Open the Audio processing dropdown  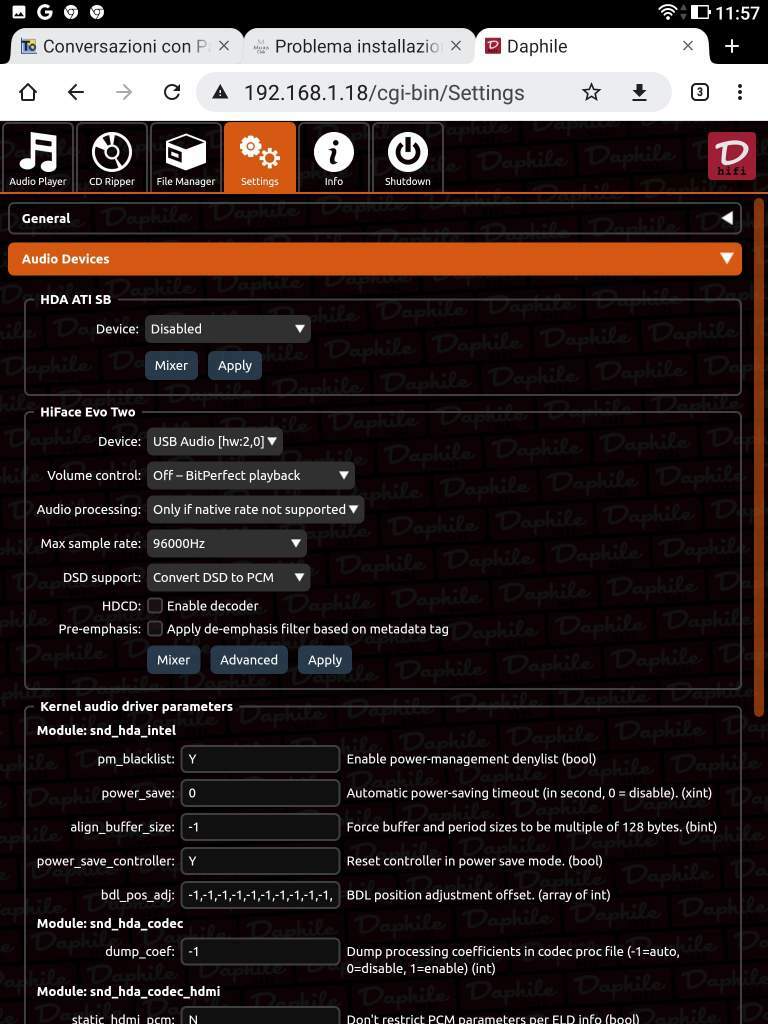(255, 509)
